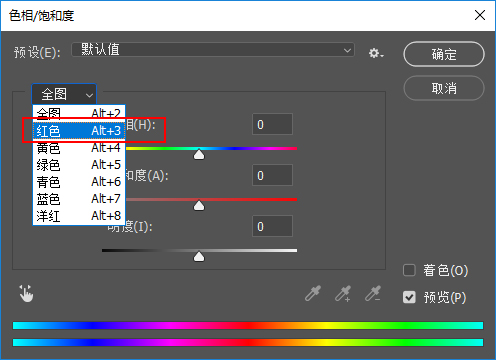This screenshot has width=496, height=360.
Task: Choose 红色 from the channel list
Action: pos(79,131)
